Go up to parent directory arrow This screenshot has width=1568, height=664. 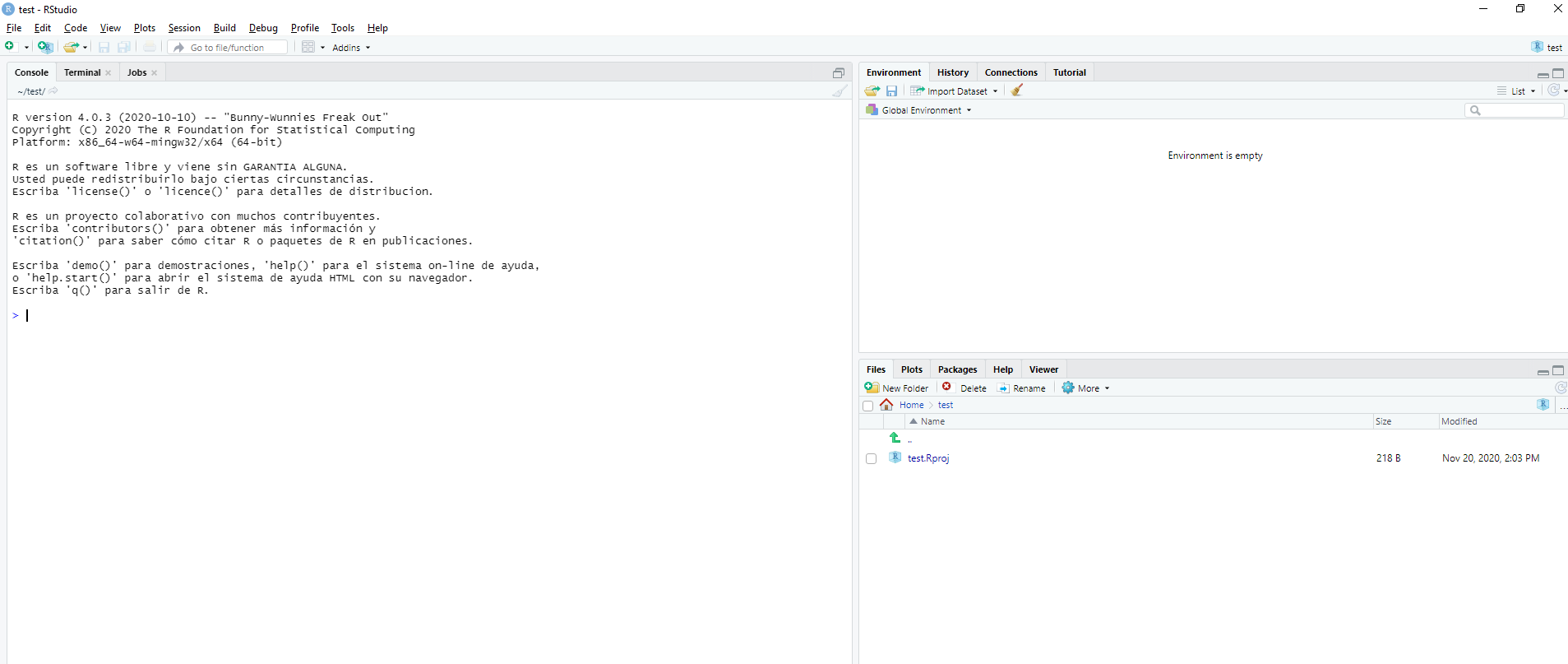(895, 438)
